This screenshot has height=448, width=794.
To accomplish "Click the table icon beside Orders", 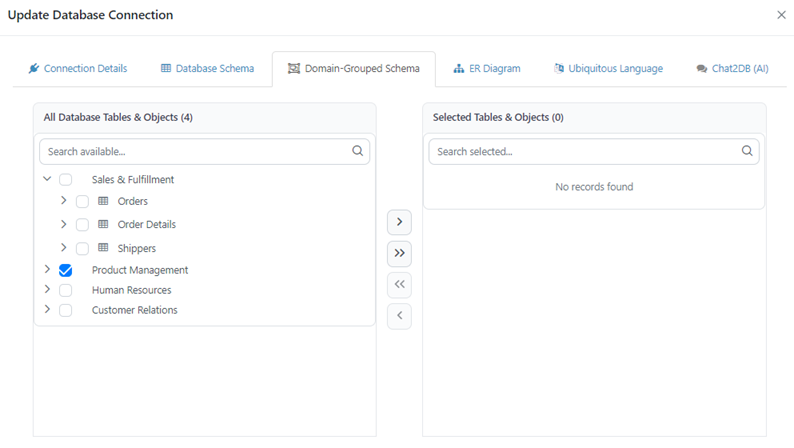I will pyautogui.click(x=103, y=201).
